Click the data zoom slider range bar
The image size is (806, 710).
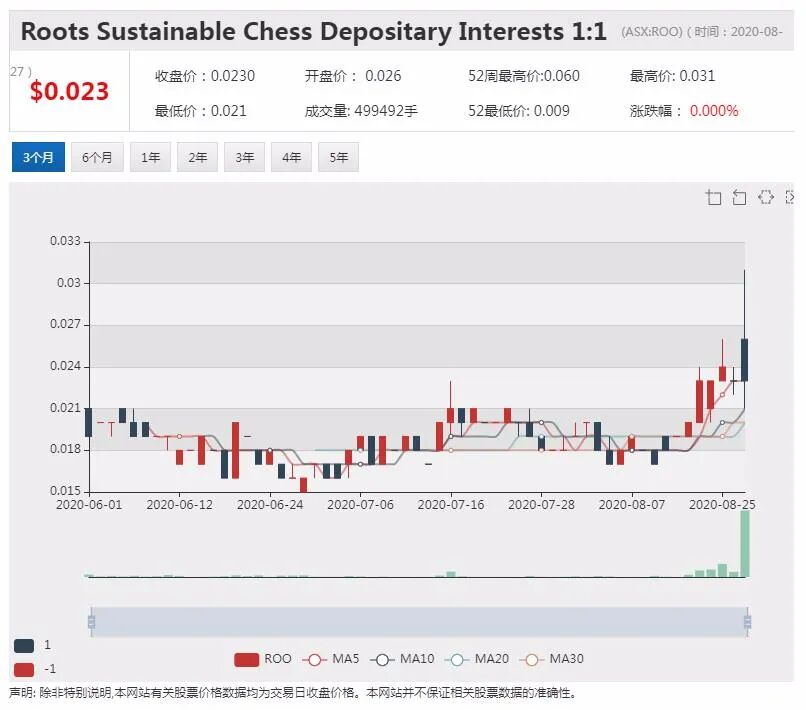(419, 622)
